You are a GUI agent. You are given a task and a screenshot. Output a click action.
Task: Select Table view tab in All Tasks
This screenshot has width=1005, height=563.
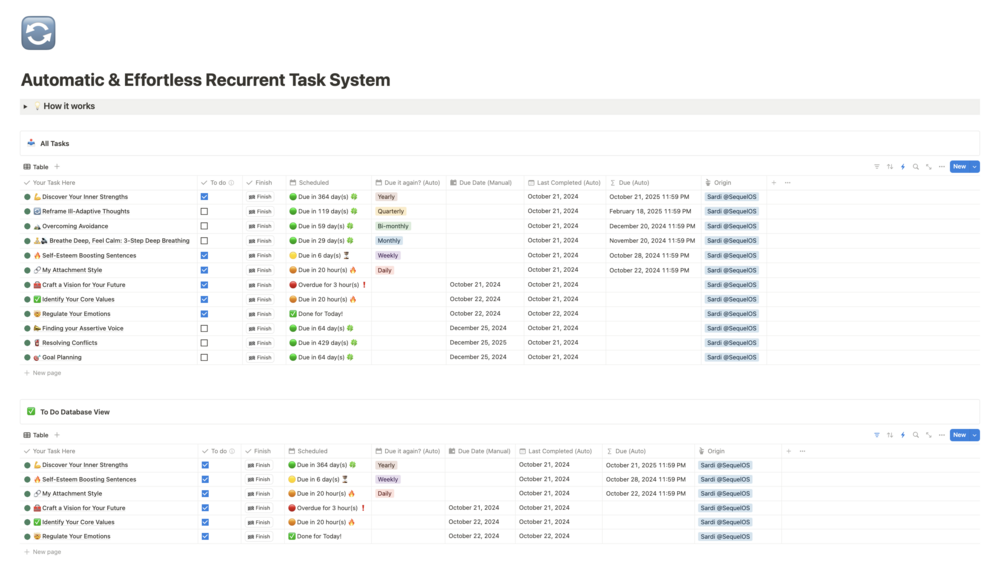click(x=36, y=167)
